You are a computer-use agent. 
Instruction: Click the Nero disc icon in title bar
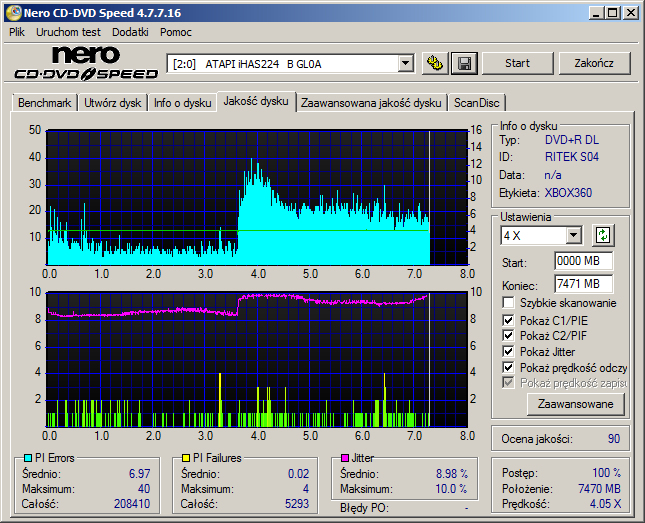(x=13, y=13)
